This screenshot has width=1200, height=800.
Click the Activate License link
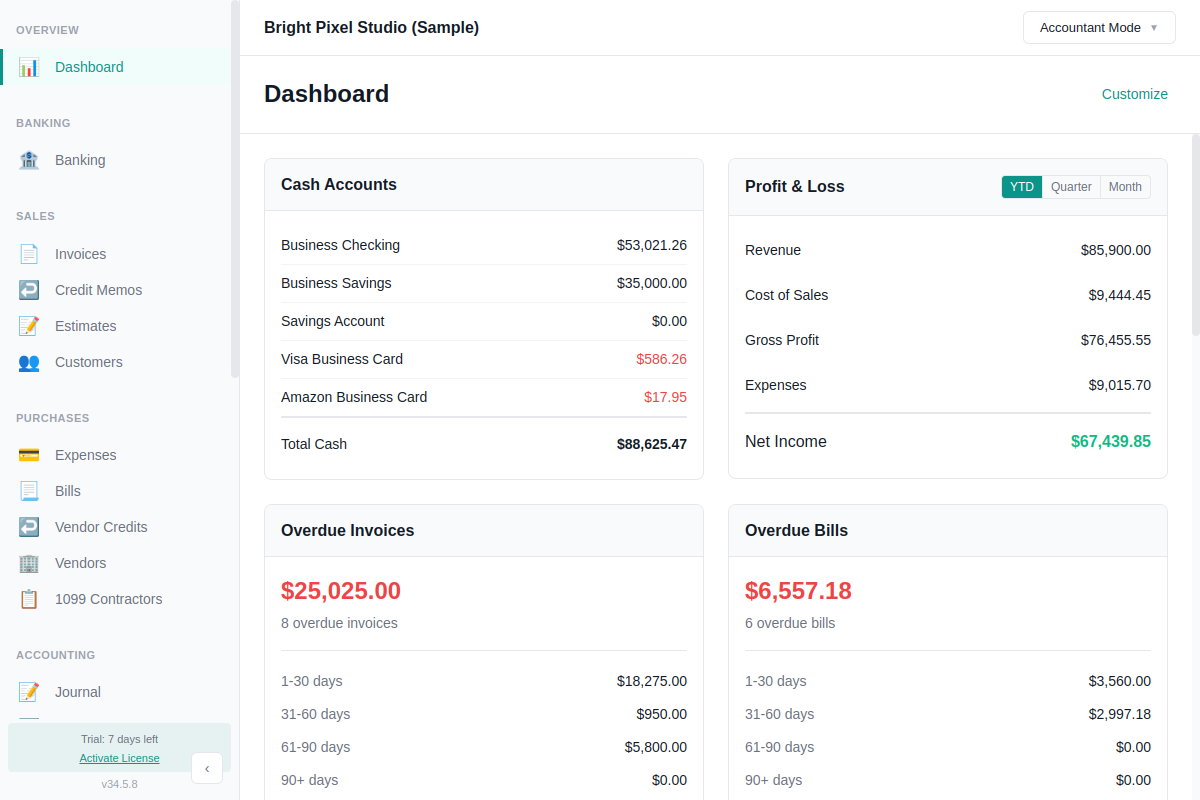click(119, 758)
